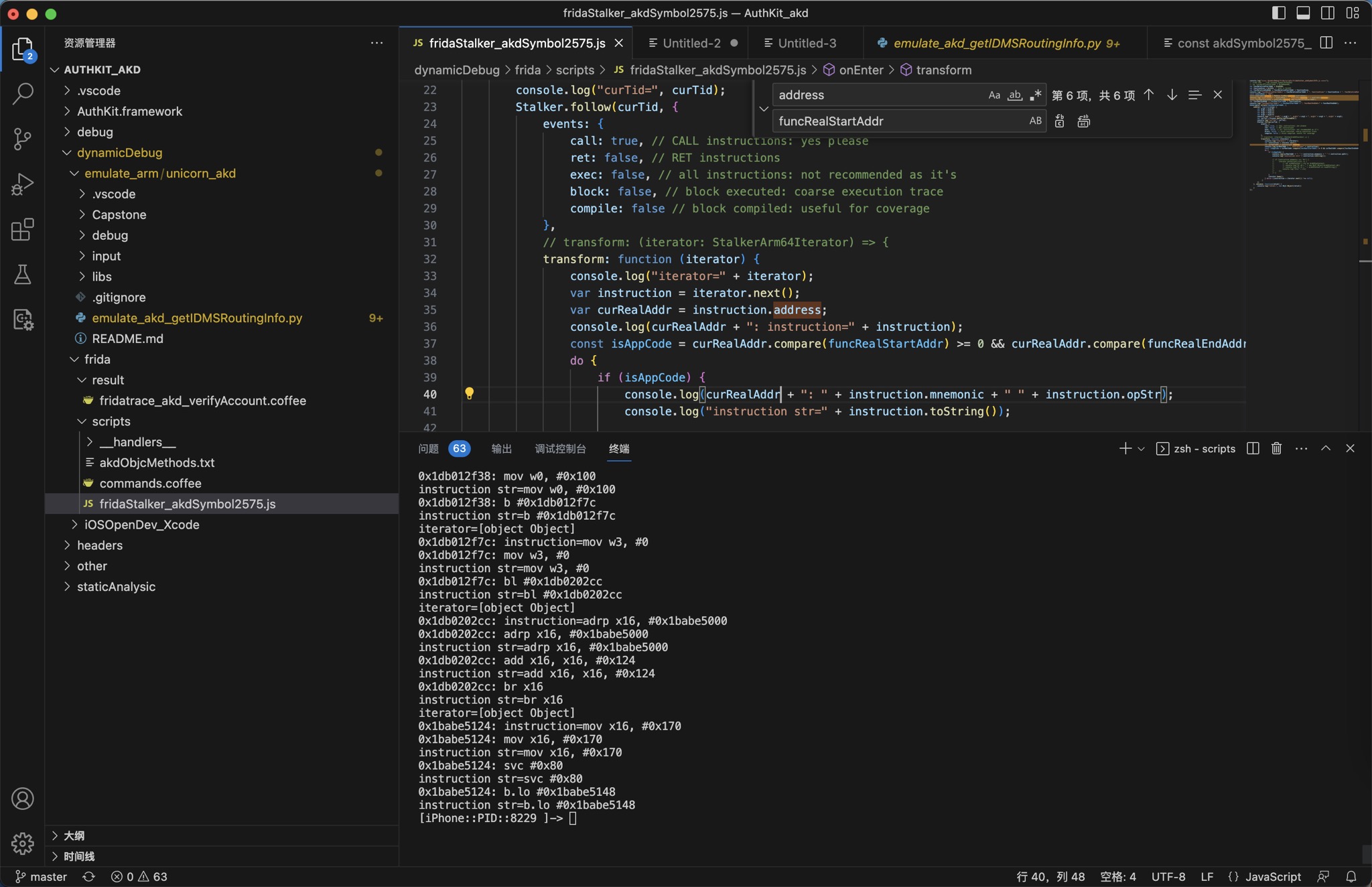Click the master branch in status bar
This screenshot has width=1372, height=887.
coord(42,876)
